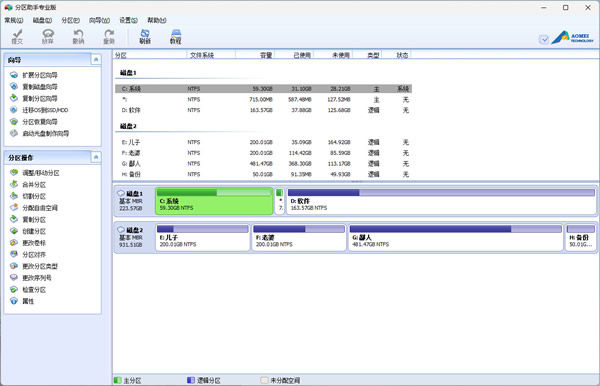
Task: Select the 磁盘1 基本 MBR disk label in the disk map
Action: tap(131, 201)
